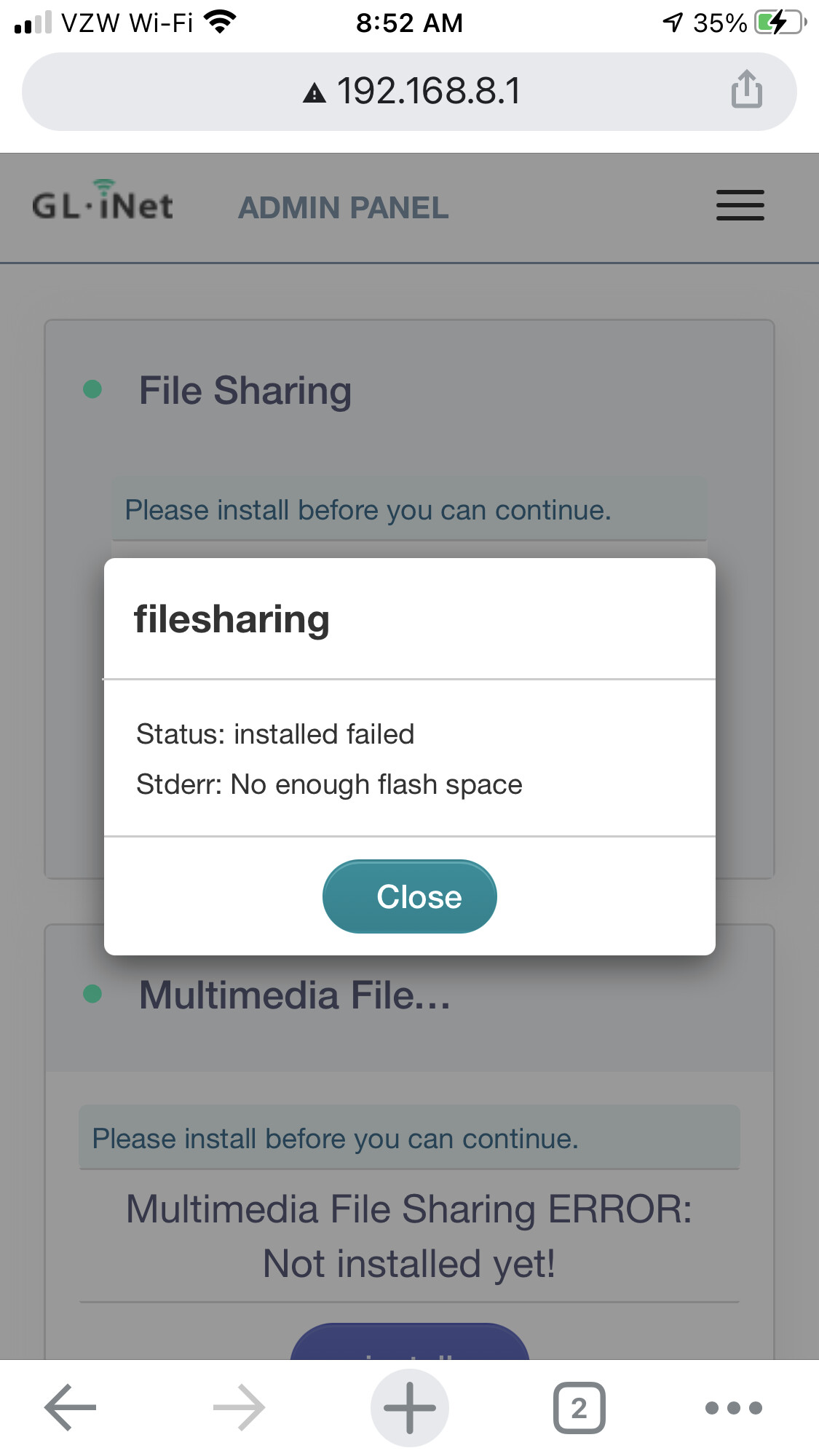
Task: Close the filesharing error dialog
Action: (x=409, y=896)
